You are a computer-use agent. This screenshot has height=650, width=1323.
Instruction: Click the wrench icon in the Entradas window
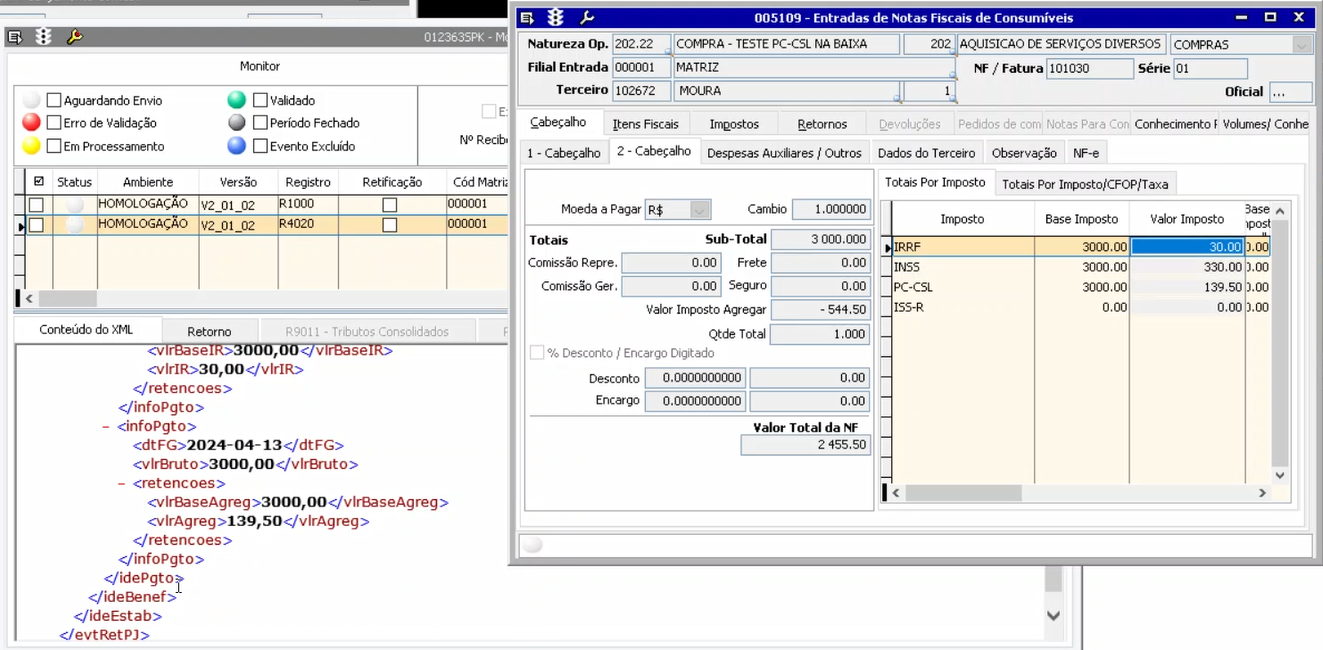(587, 18)
